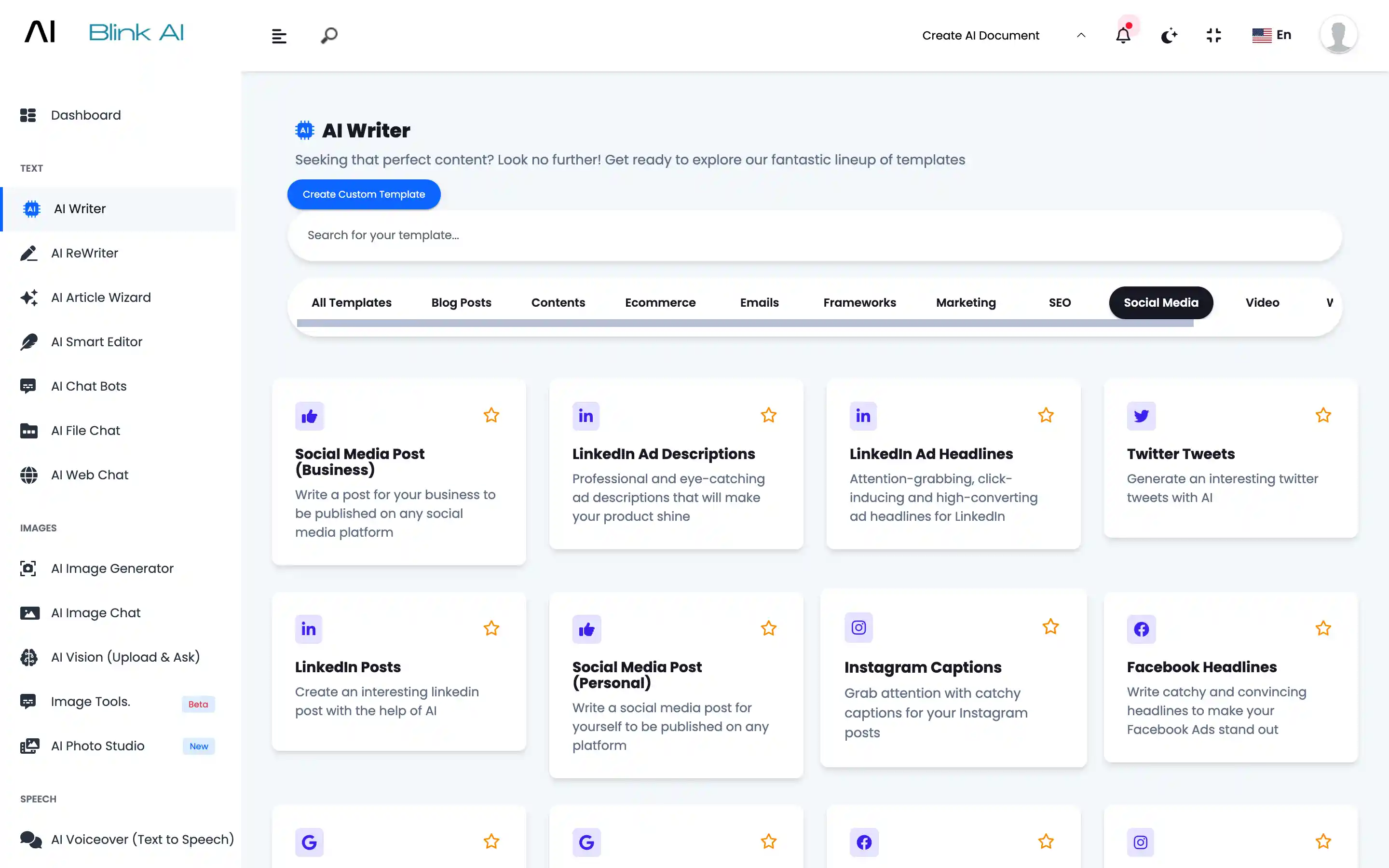Toggle dark mode with the moon icon

click(1169, 35)
